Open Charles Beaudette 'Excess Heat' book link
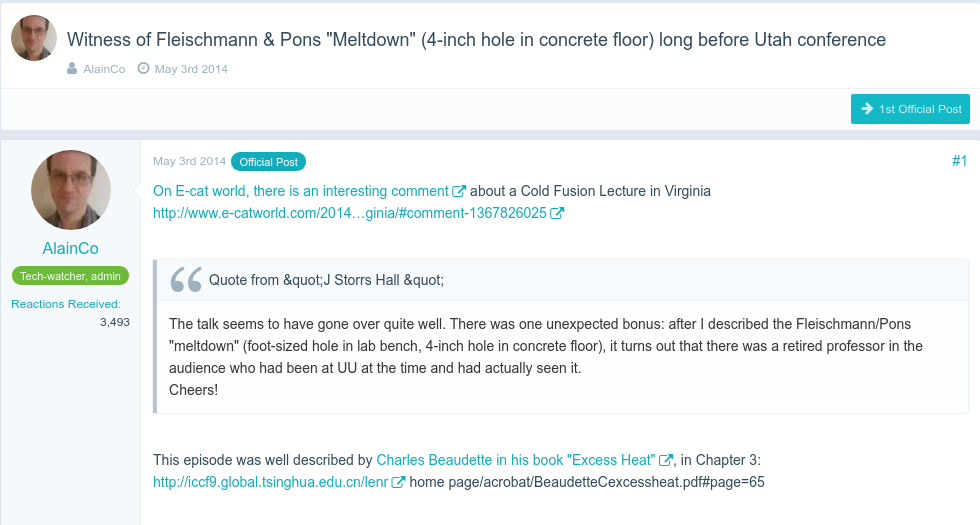980x525 pixels. tap(515, 460)
